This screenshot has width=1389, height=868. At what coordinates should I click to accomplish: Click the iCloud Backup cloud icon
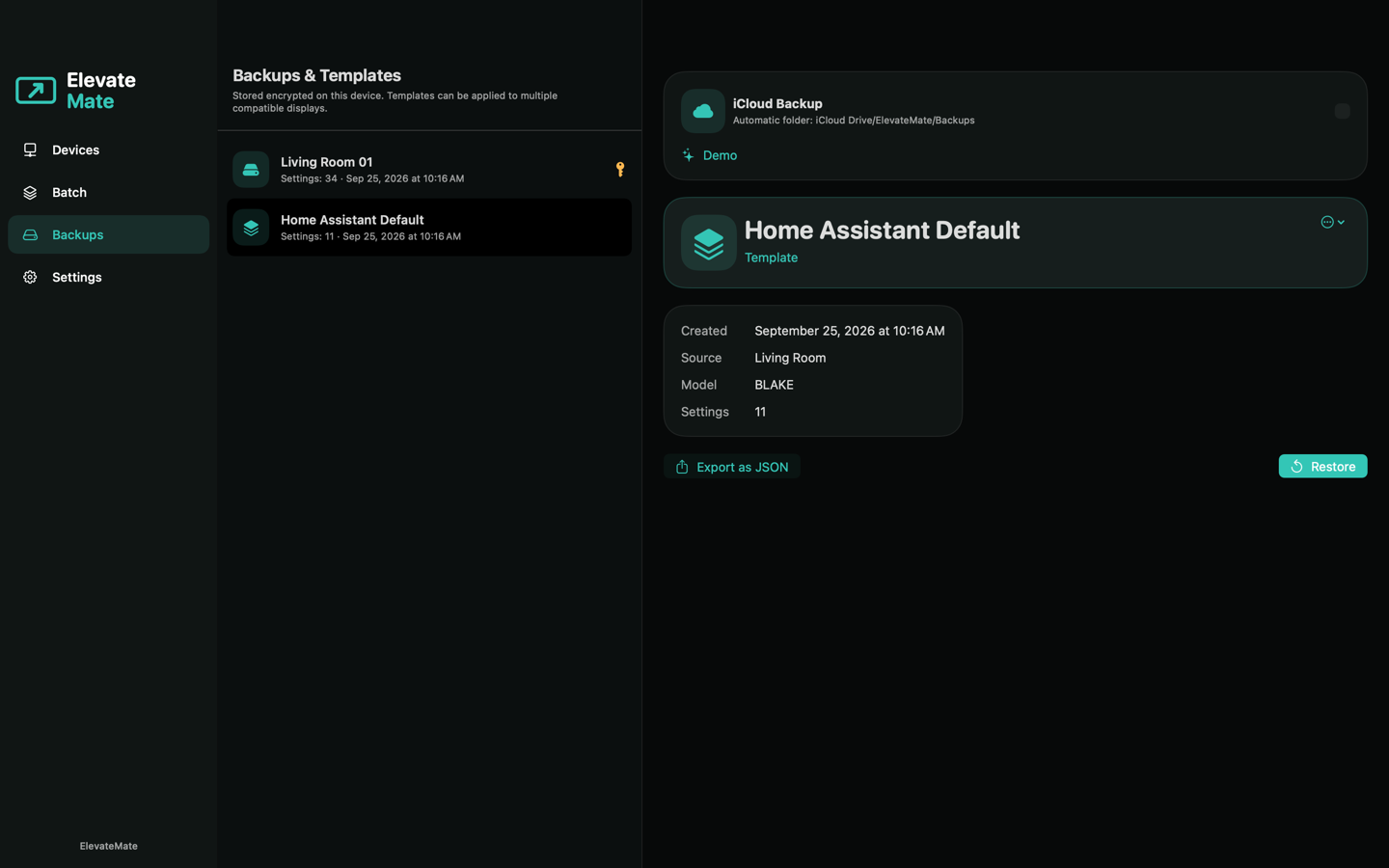coord(703,111)
